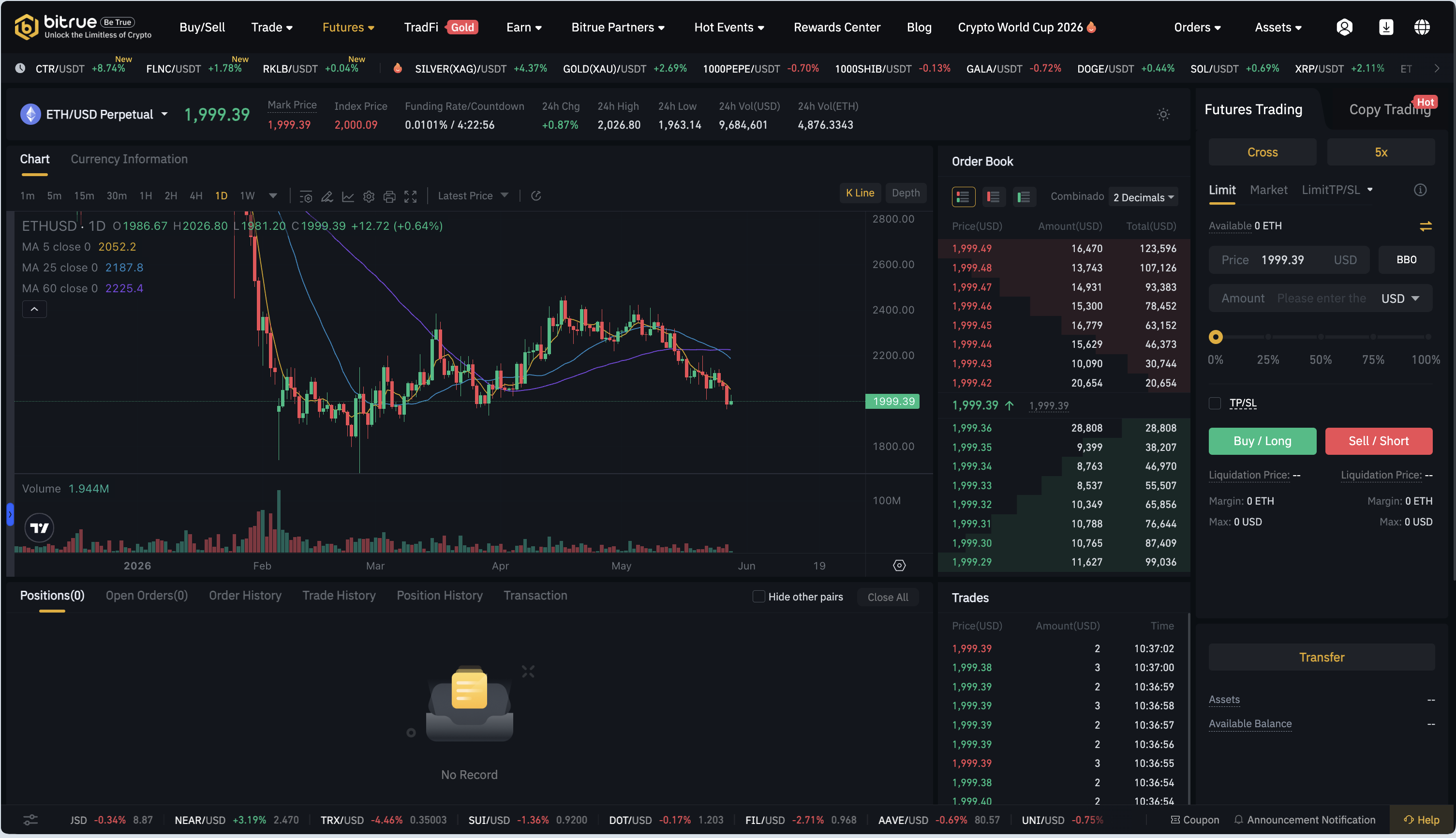This screenshot has width=1456, height=838.
Task: Click the Close All button
Action: (888, 597)
